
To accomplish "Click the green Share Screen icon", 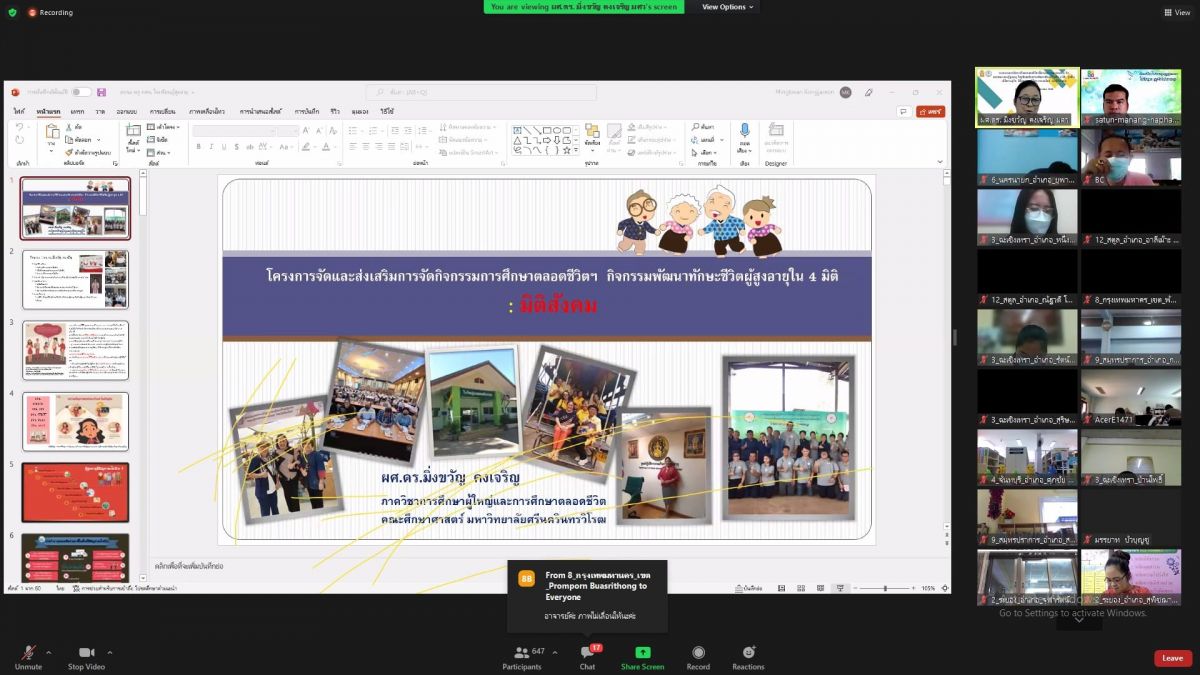I will point(642,653).
